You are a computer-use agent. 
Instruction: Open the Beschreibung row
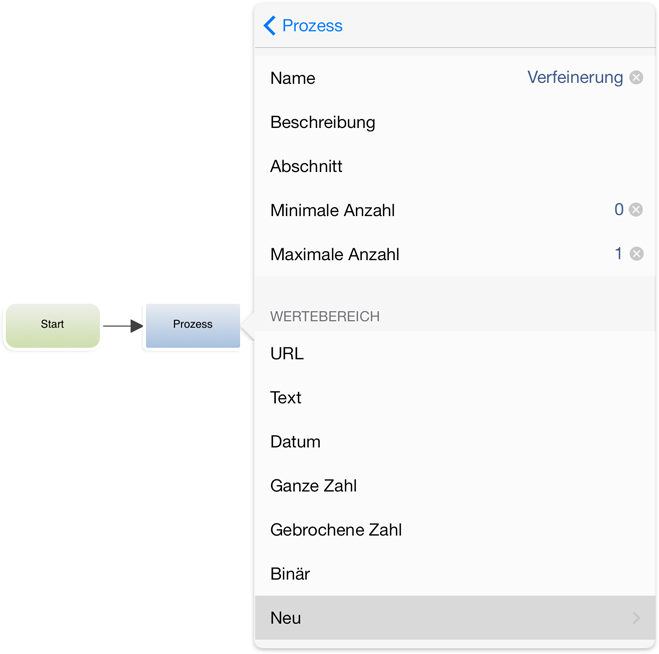pyautogui.click(x=455, y=122)
